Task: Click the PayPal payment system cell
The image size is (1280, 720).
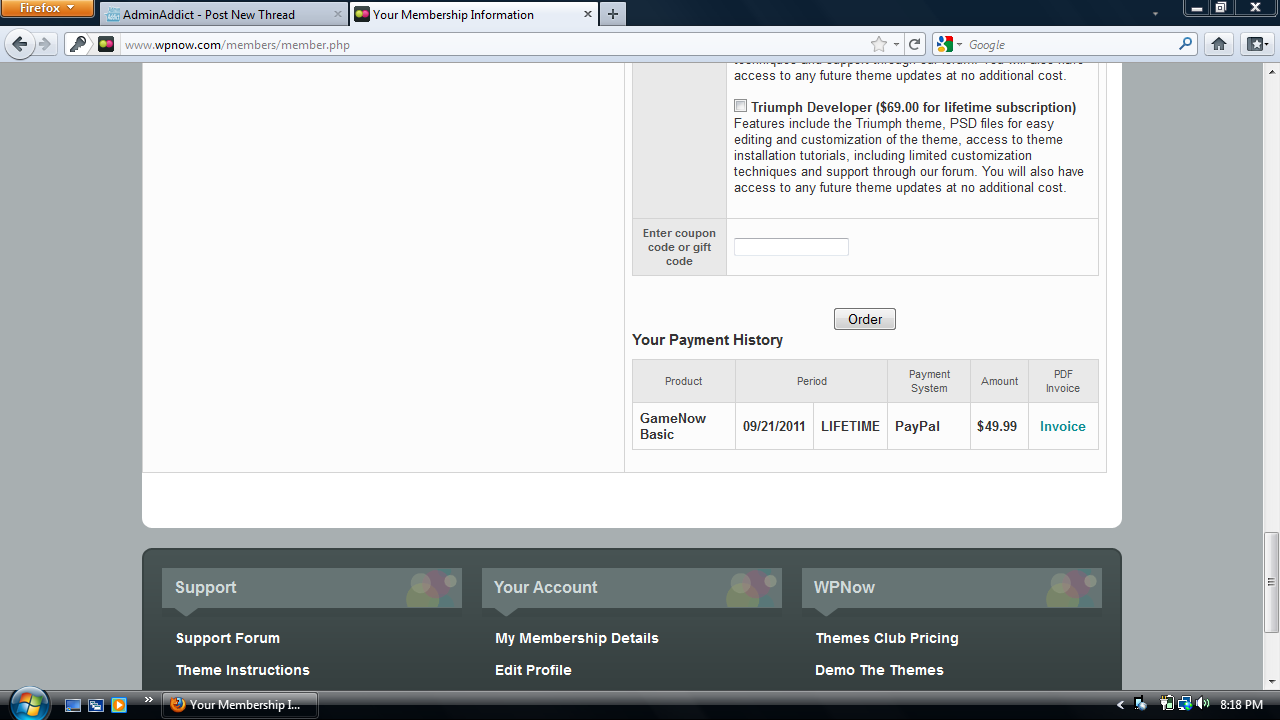Action: tap(929, 426)
